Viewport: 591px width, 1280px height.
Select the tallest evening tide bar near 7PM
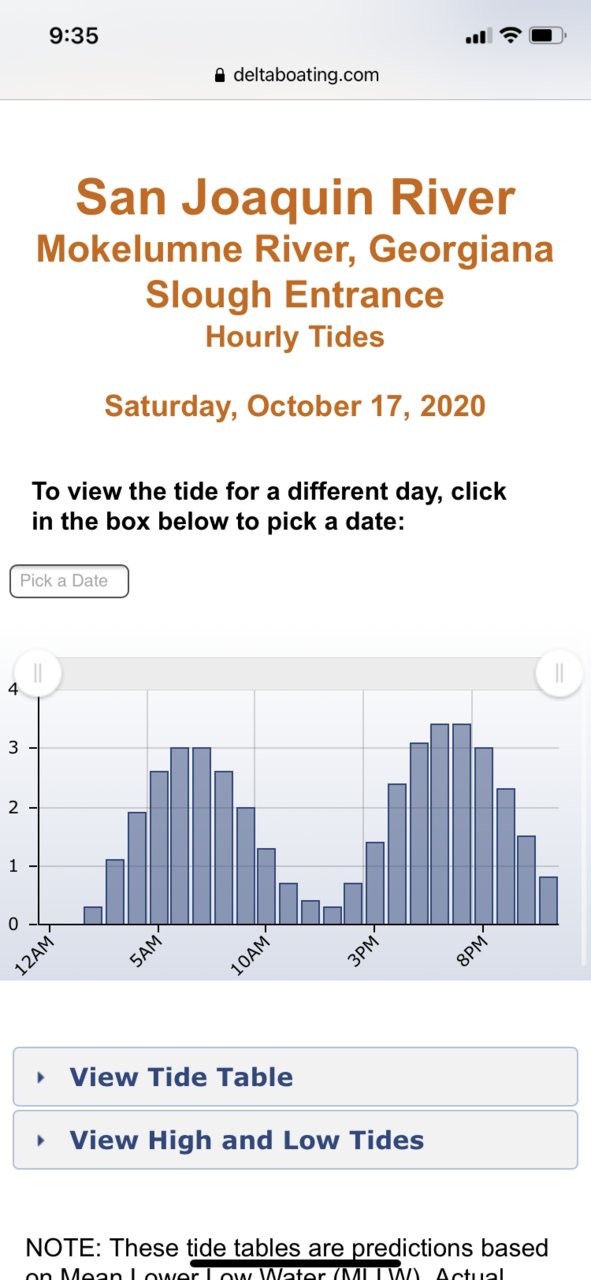[461, 824]
